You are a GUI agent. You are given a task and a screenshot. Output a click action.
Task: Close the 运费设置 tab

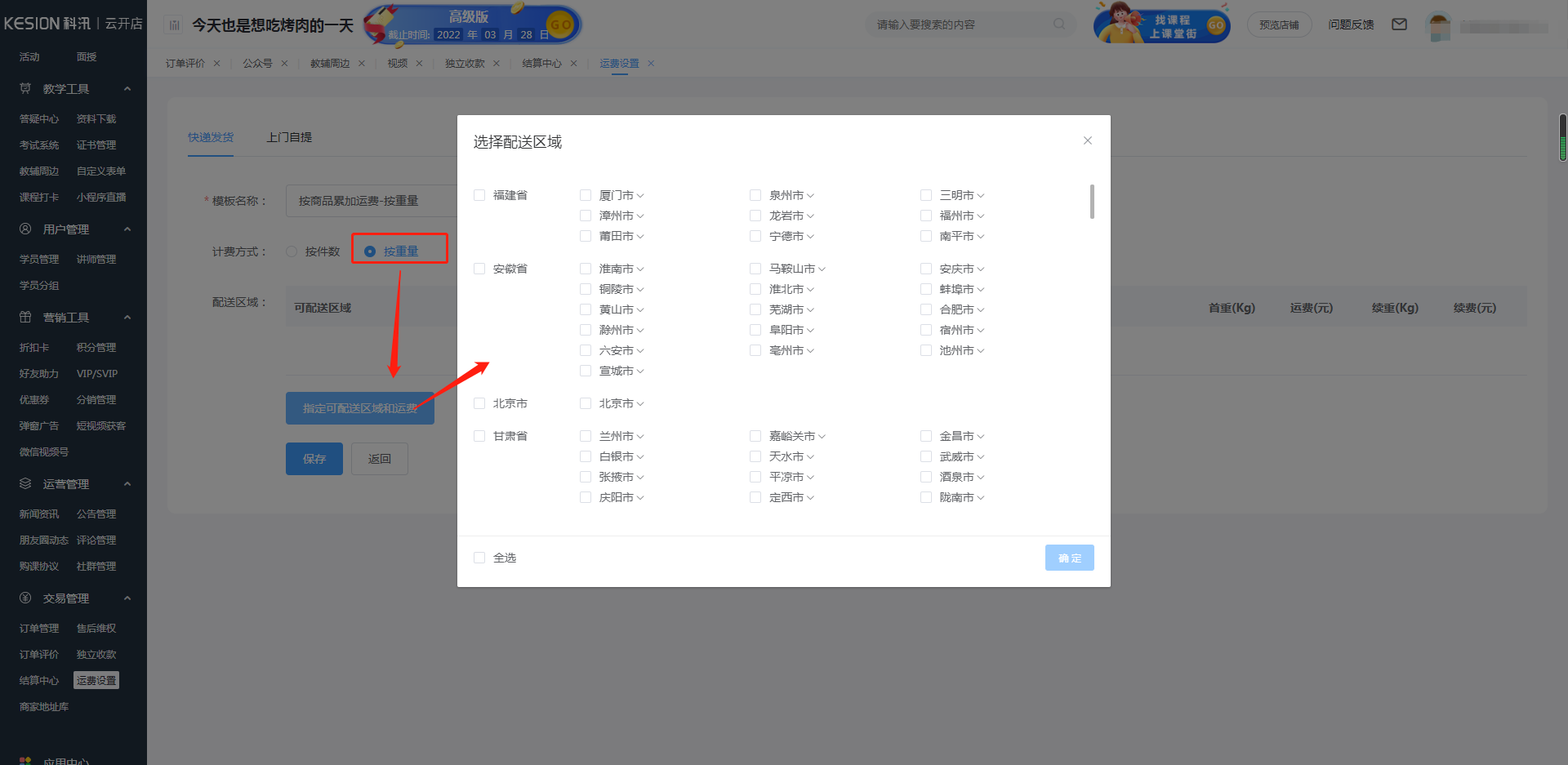[651, 63]
